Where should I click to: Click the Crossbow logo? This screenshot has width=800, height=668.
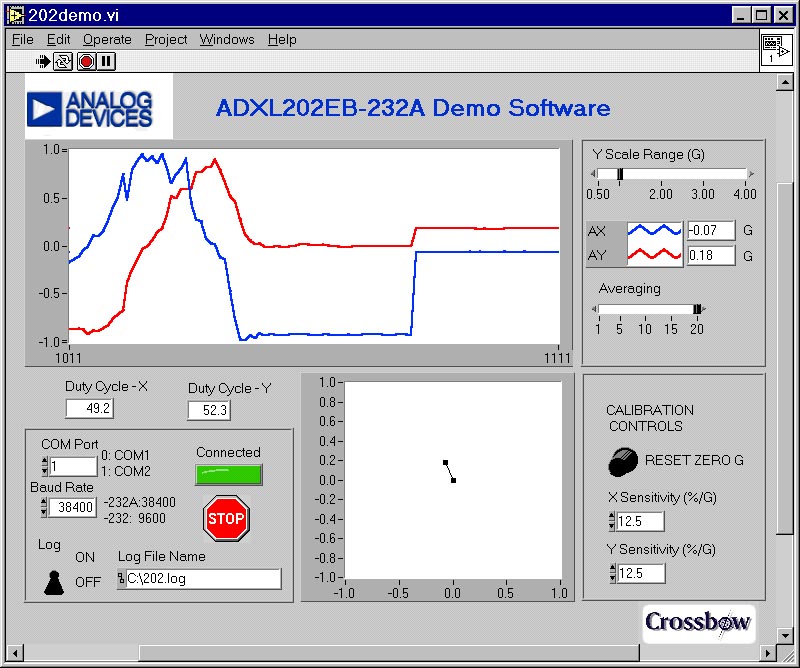pyautogui.click(x=697, y=622)
